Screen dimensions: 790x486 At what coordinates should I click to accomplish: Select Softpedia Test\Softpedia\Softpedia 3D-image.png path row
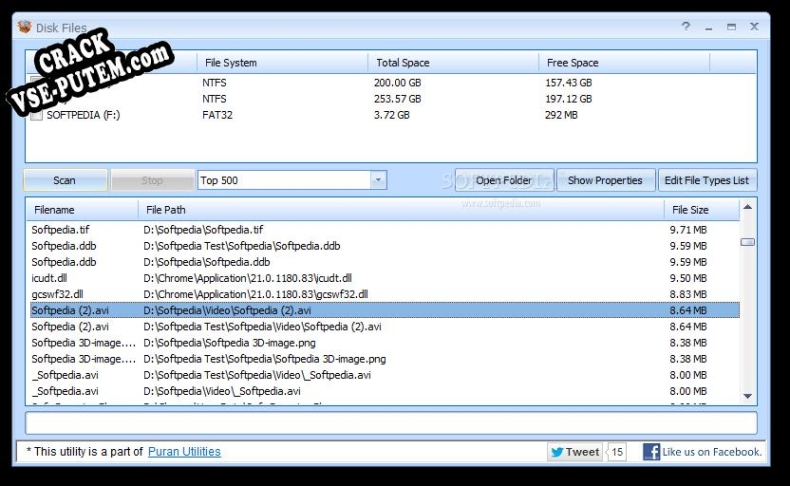(384, 359)
